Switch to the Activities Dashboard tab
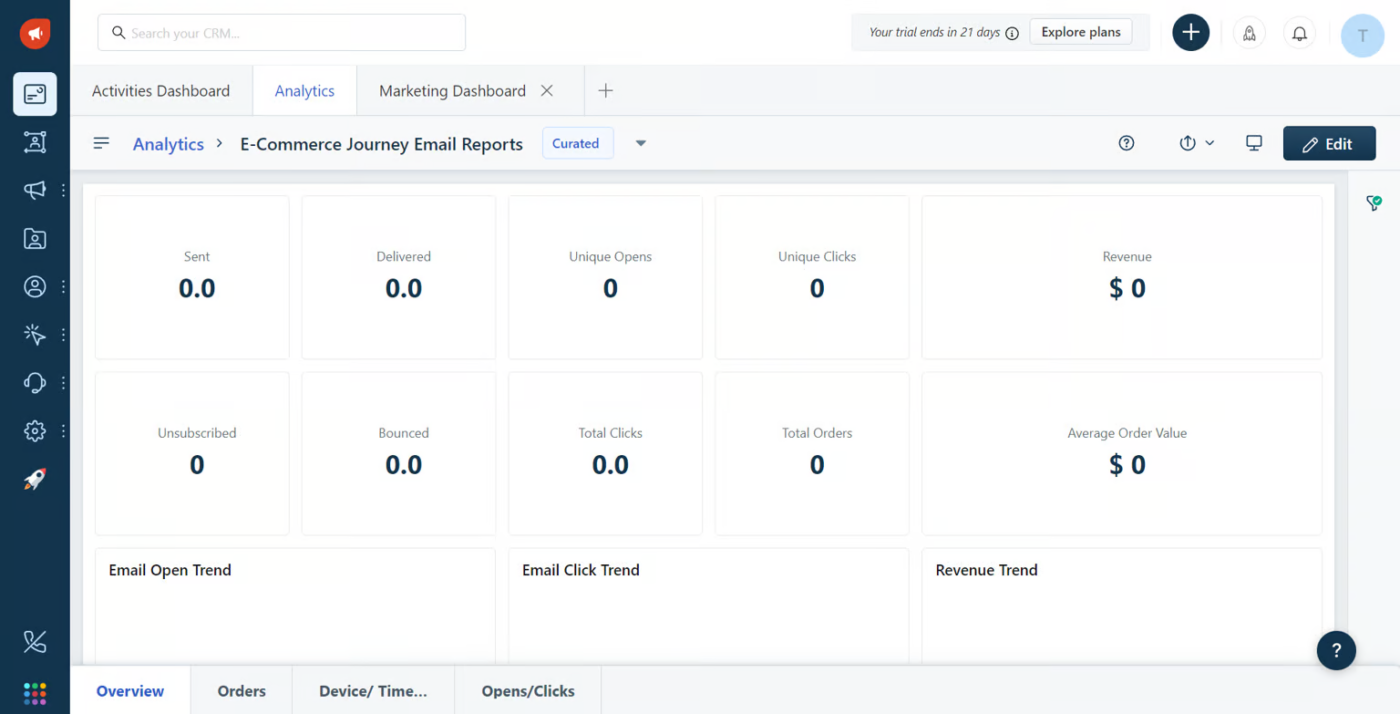 (161, 91)
